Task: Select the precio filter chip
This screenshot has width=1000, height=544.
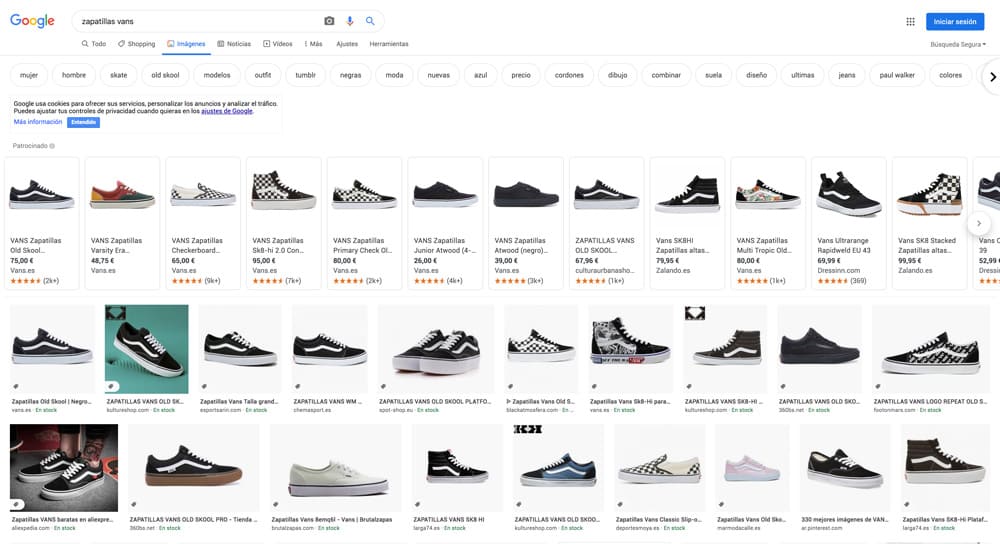Action: (521, 75)
